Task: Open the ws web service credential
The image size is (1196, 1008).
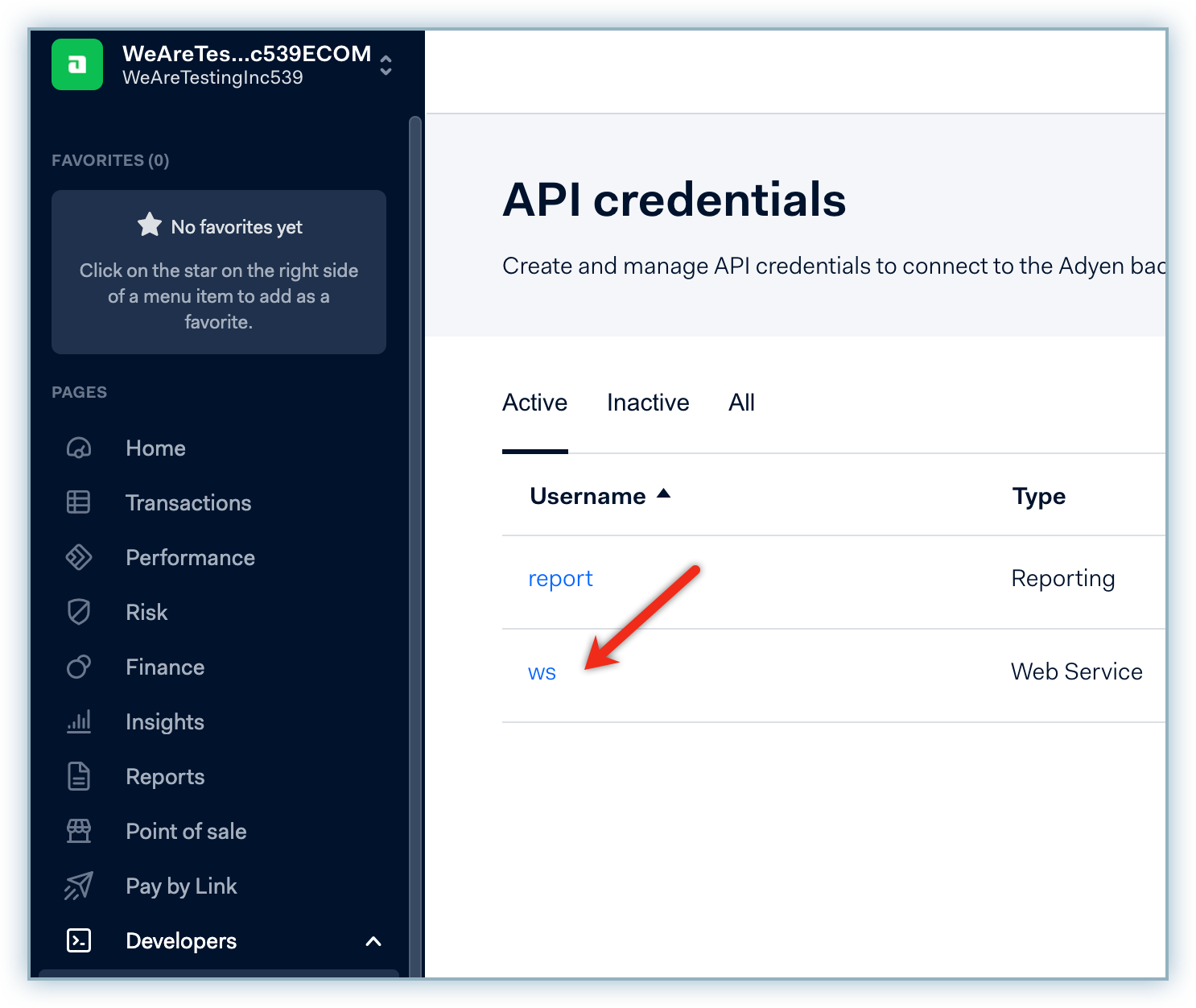Action: click(x=542, y=672)
